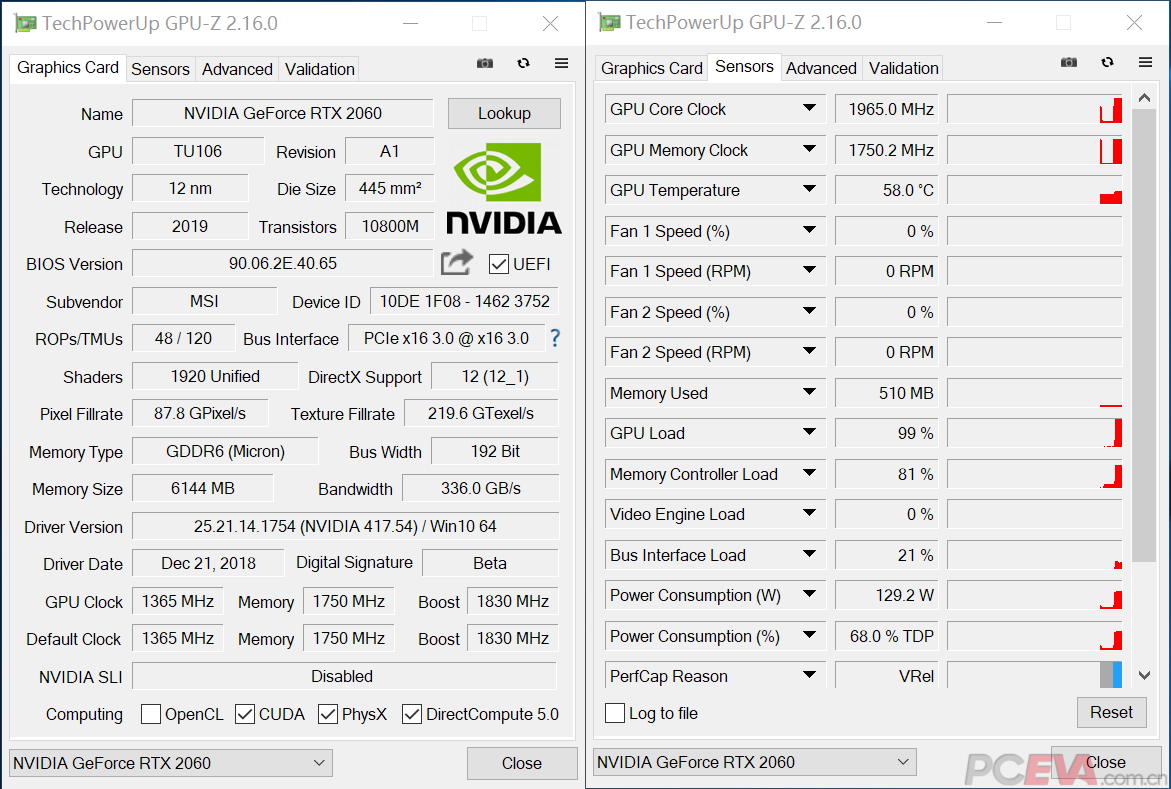Open Fan 1 Speed (RPM) sensor dropdown

pyautogui.click(x=809, y=270)
